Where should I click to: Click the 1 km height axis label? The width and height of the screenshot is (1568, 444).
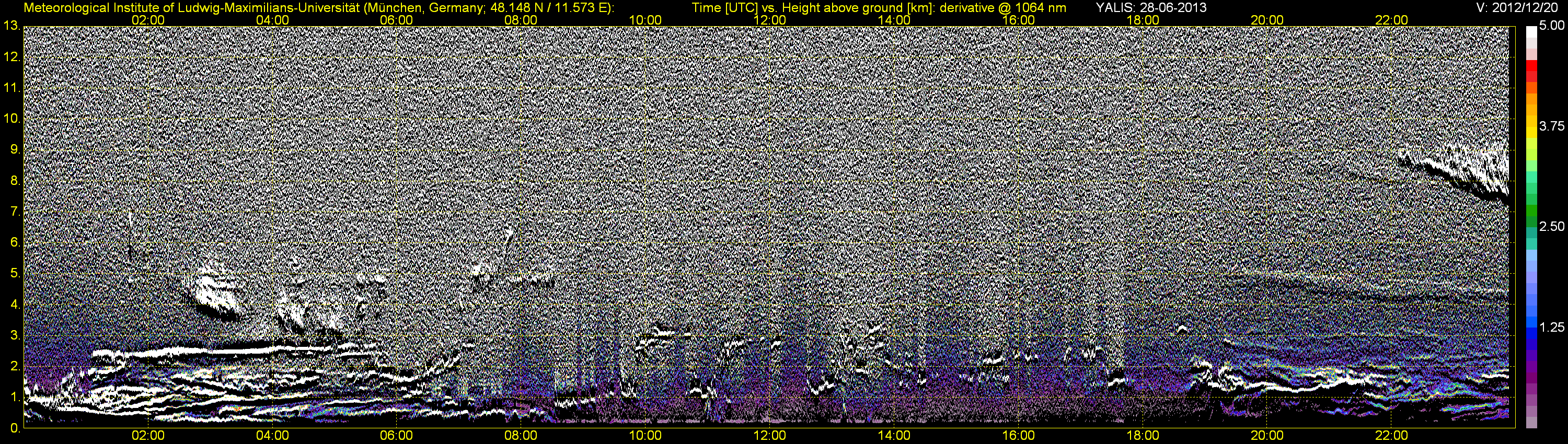click(15, 397)
